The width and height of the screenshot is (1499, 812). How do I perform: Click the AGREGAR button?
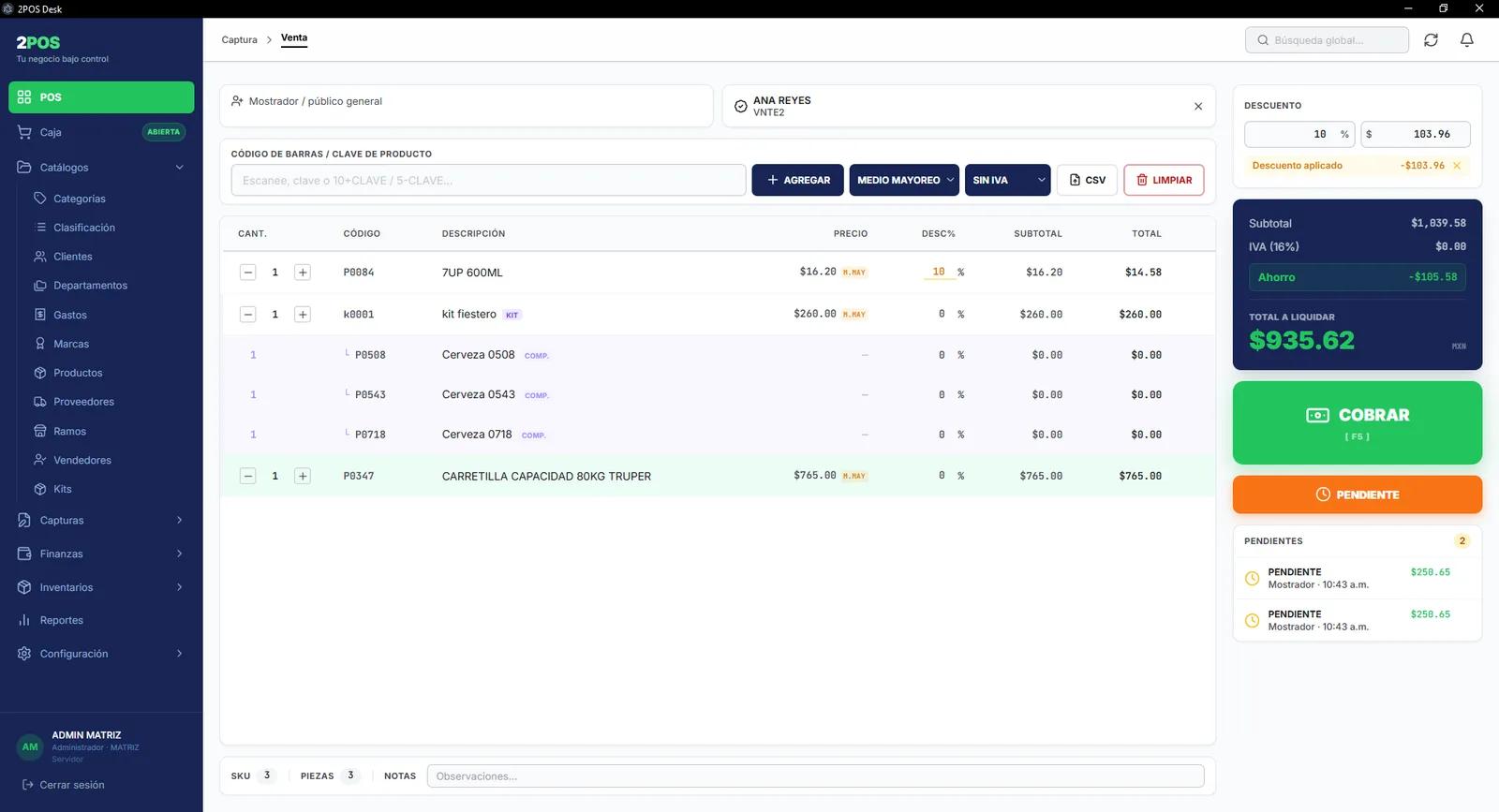tap(798, 180)
